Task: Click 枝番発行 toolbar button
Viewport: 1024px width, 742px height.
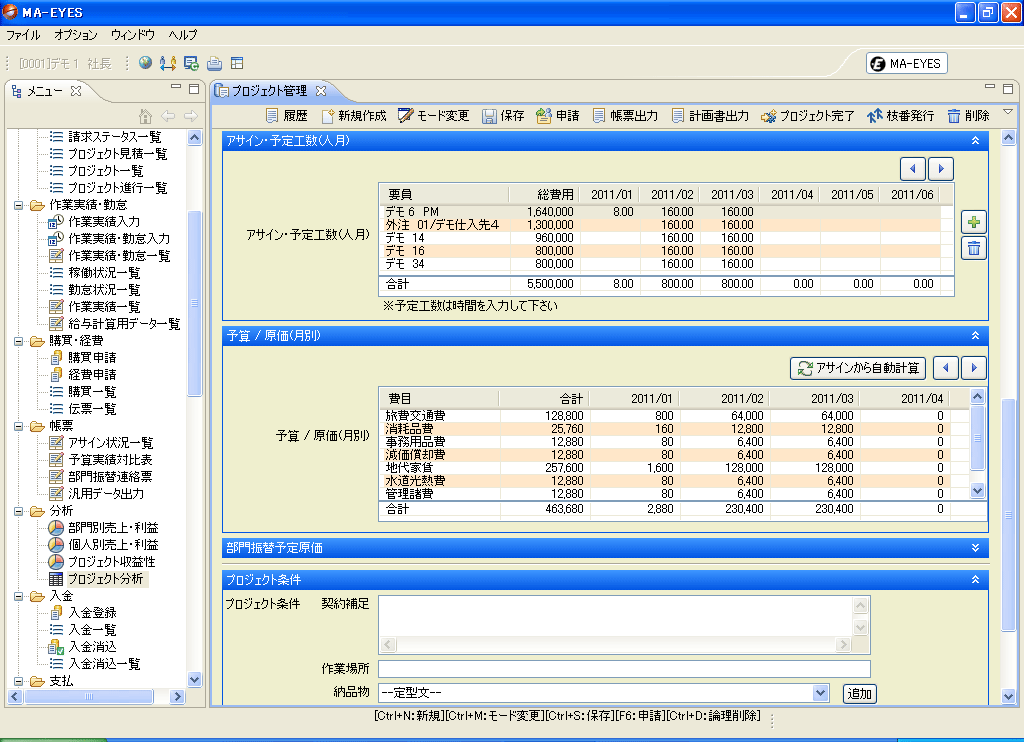Action: (901, 116)
